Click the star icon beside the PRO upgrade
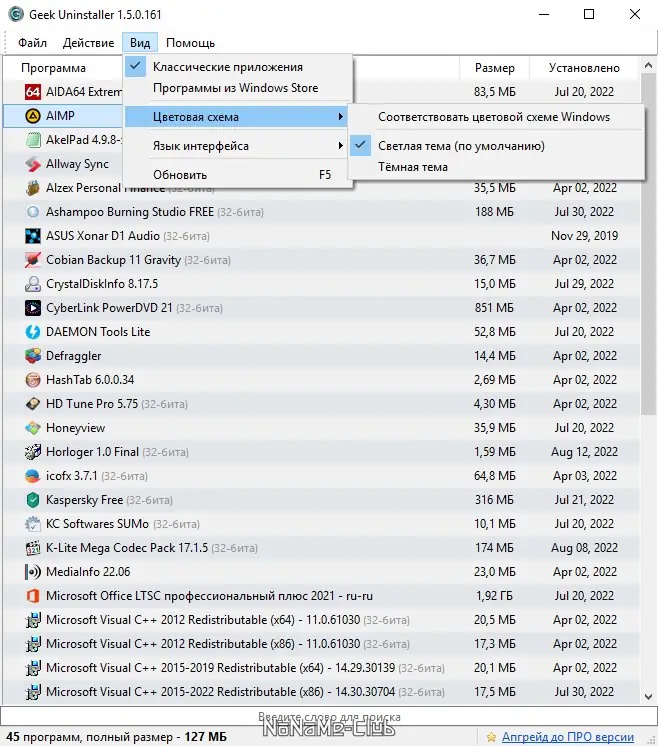Screen dimensions: 658x746 [x=491, y=737]
